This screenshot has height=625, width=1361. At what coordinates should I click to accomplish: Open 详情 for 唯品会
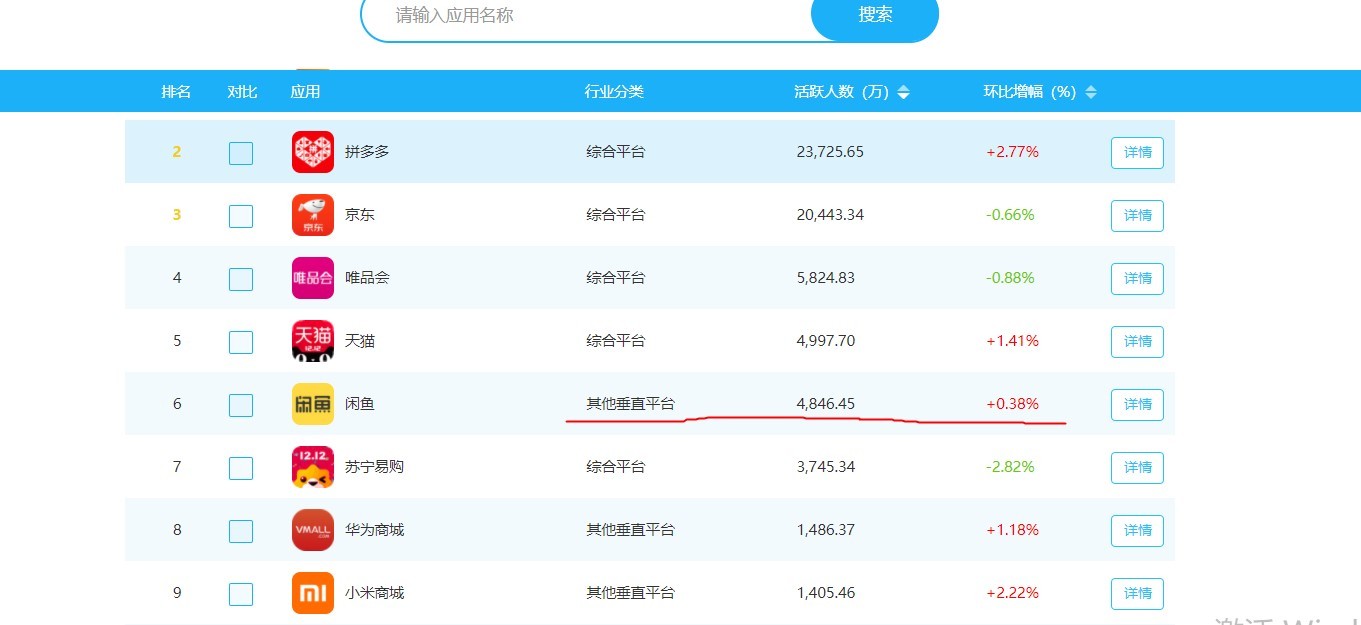1137,279
